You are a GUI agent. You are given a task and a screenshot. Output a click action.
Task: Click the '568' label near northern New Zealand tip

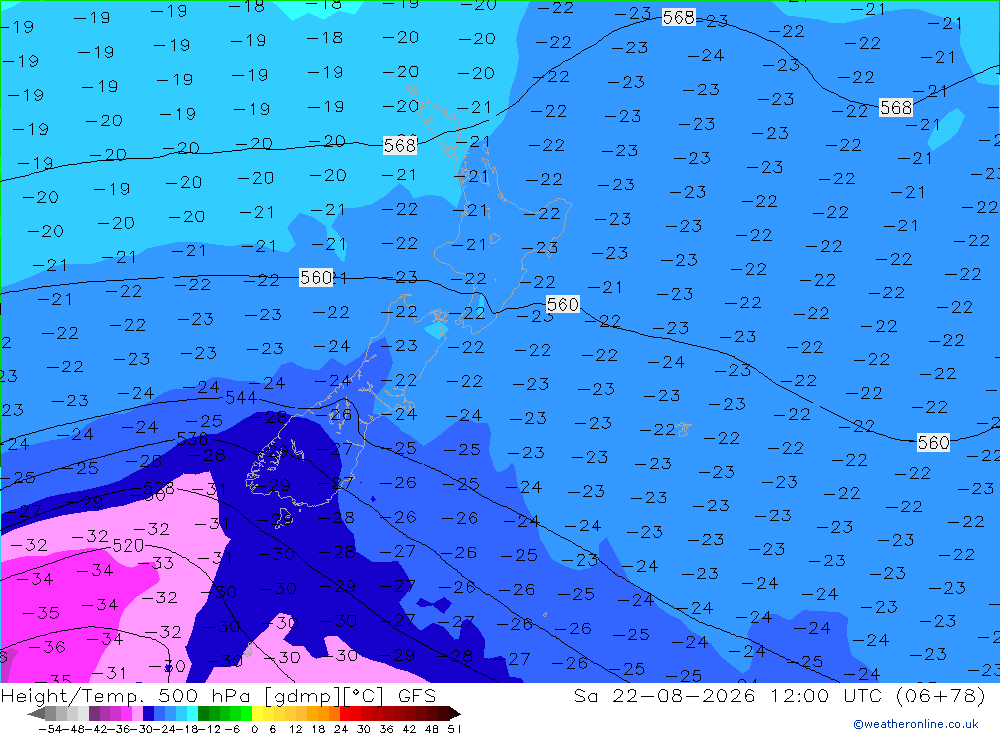click(x=400, y=145)
